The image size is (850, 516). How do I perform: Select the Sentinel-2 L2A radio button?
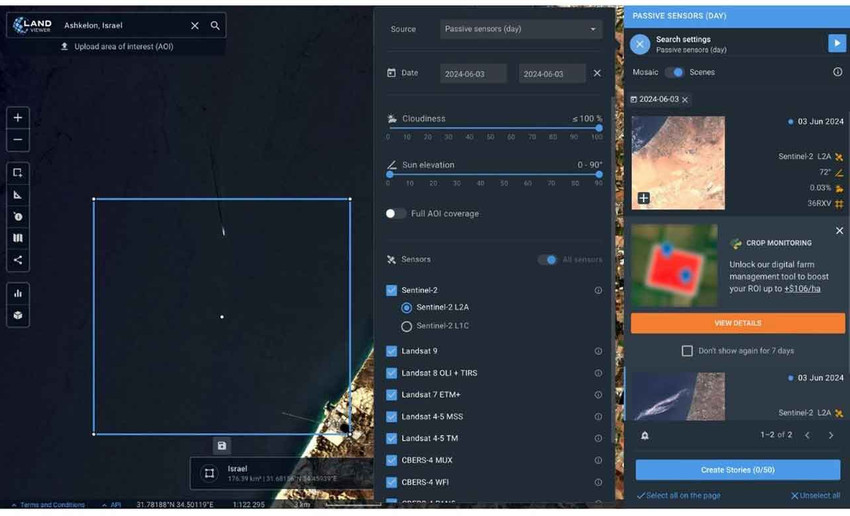point(406,308)
